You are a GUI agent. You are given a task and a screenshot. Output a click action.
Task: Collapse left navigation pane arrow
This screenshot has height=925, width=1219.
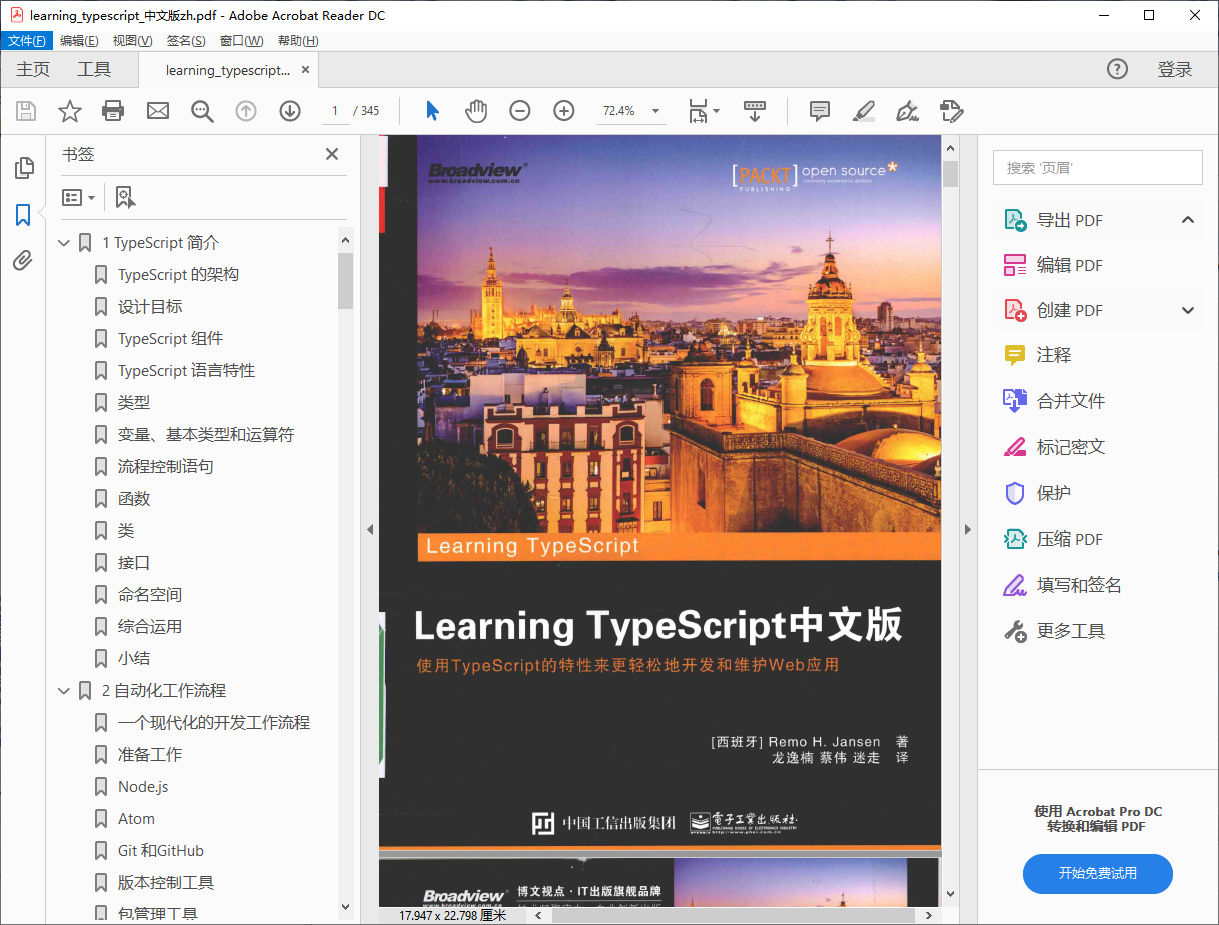coord(369,529)
